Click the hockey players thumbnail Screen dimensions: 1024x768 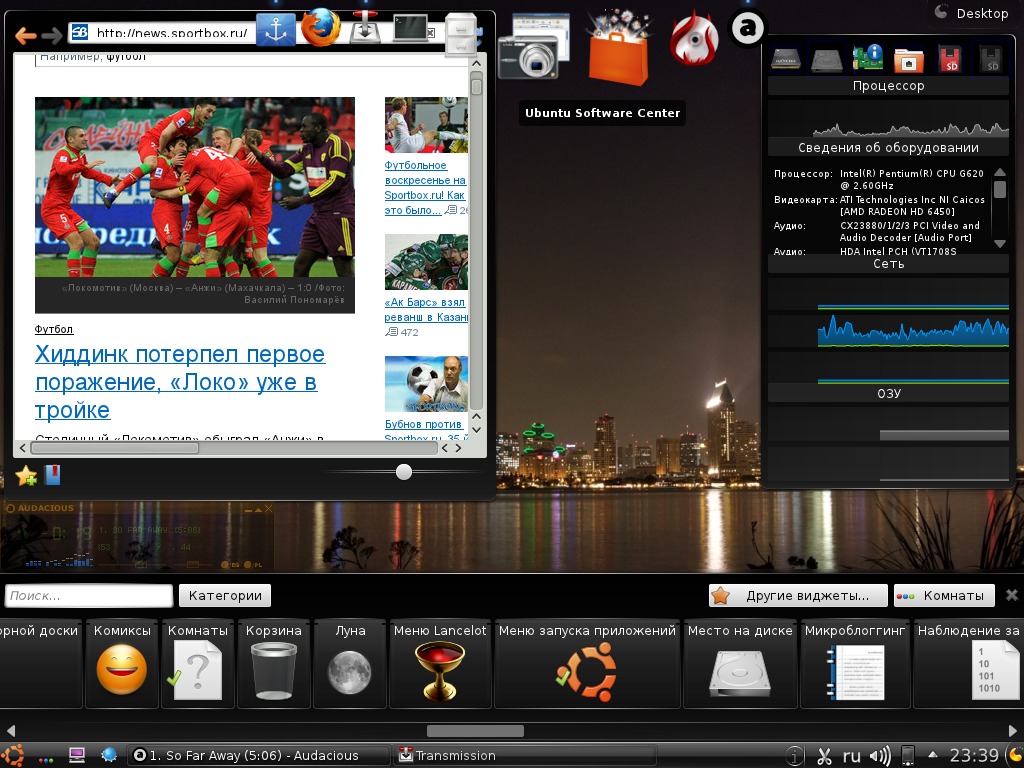coord(426,262)
